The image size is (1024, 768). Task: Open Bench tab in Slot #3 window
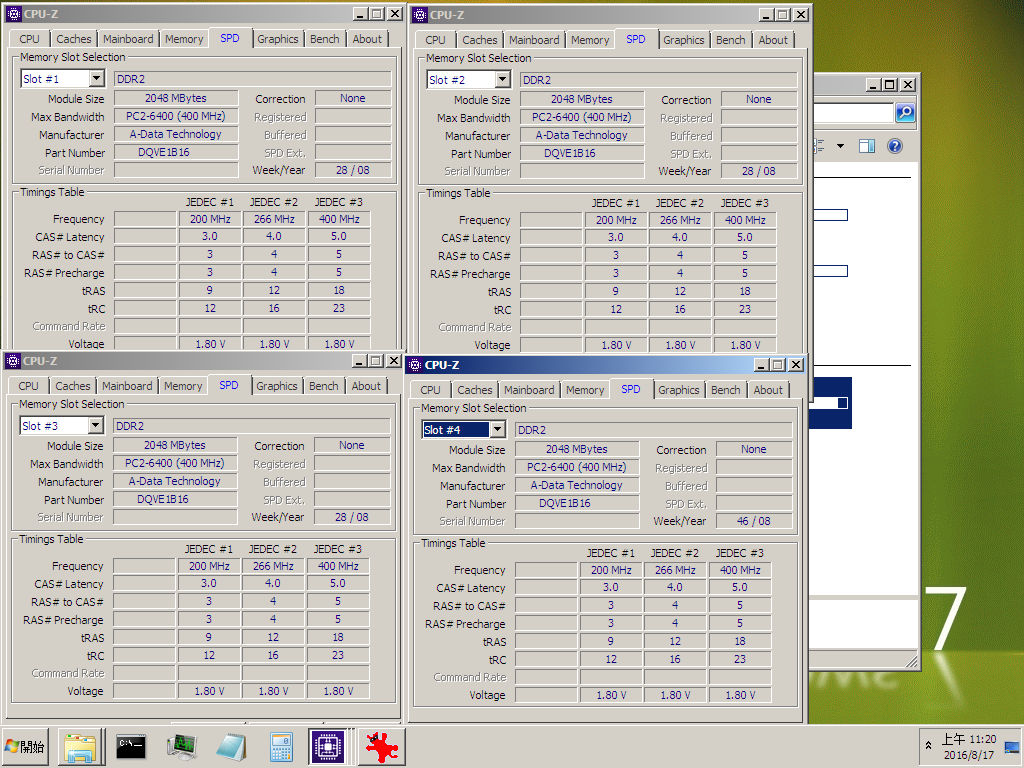coord(323,386)
